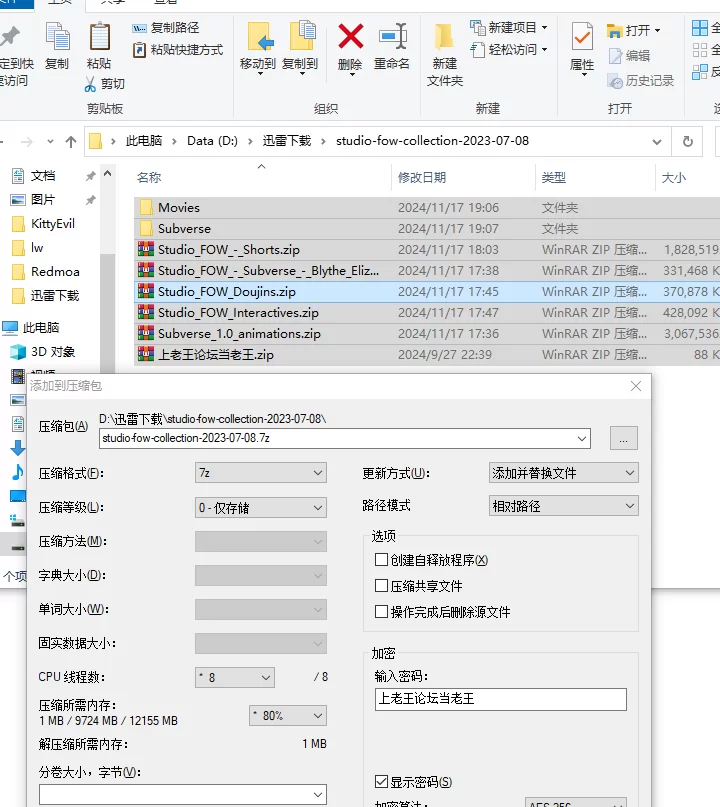Uncheck 显示密码 checkbox
Image resolution: width=720 pixels, height=807 pixels.
(x=381, y=782)
